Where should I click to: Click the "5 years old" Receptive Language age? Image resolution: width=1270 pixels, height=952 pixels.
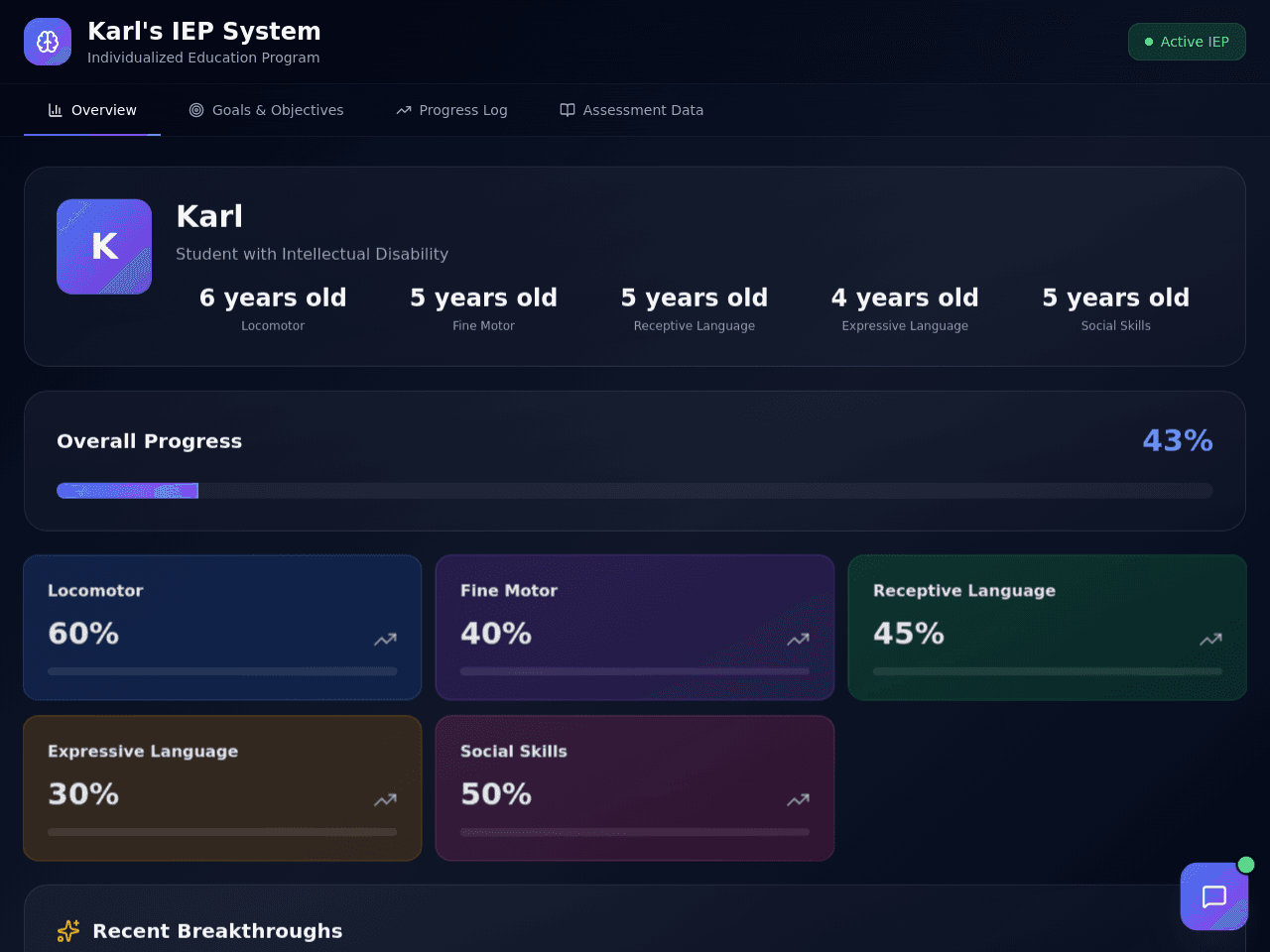(x=695, y=297)
